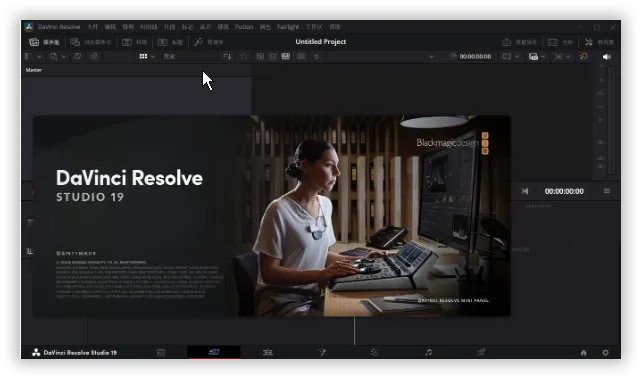Open Project Settings with gear icon
The height and width of the screenshot is (379, 641).
pos(605,352)
